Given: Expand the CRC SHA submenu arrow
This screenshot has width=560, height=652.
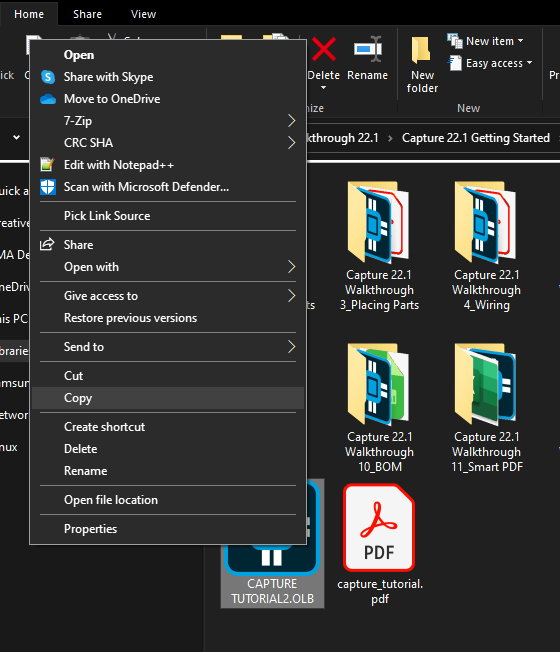Looking at the screenshot, I should (291, 143).
